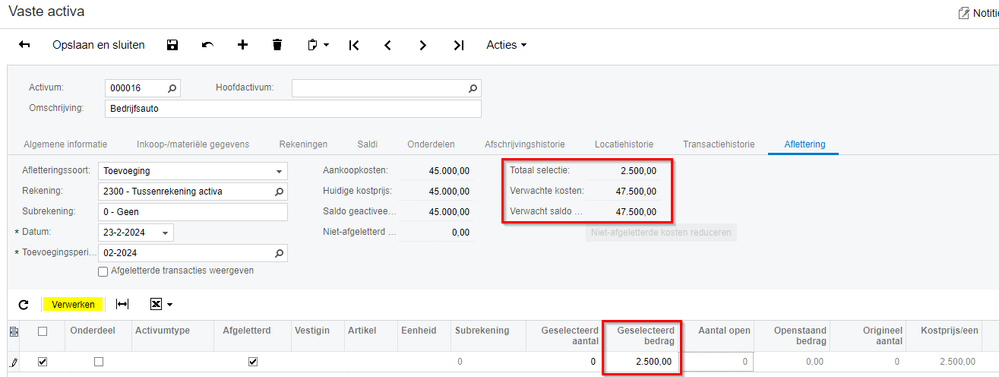Open the Onderdelen tab
The width and height of the screenshot is (999, 377).
431,145
